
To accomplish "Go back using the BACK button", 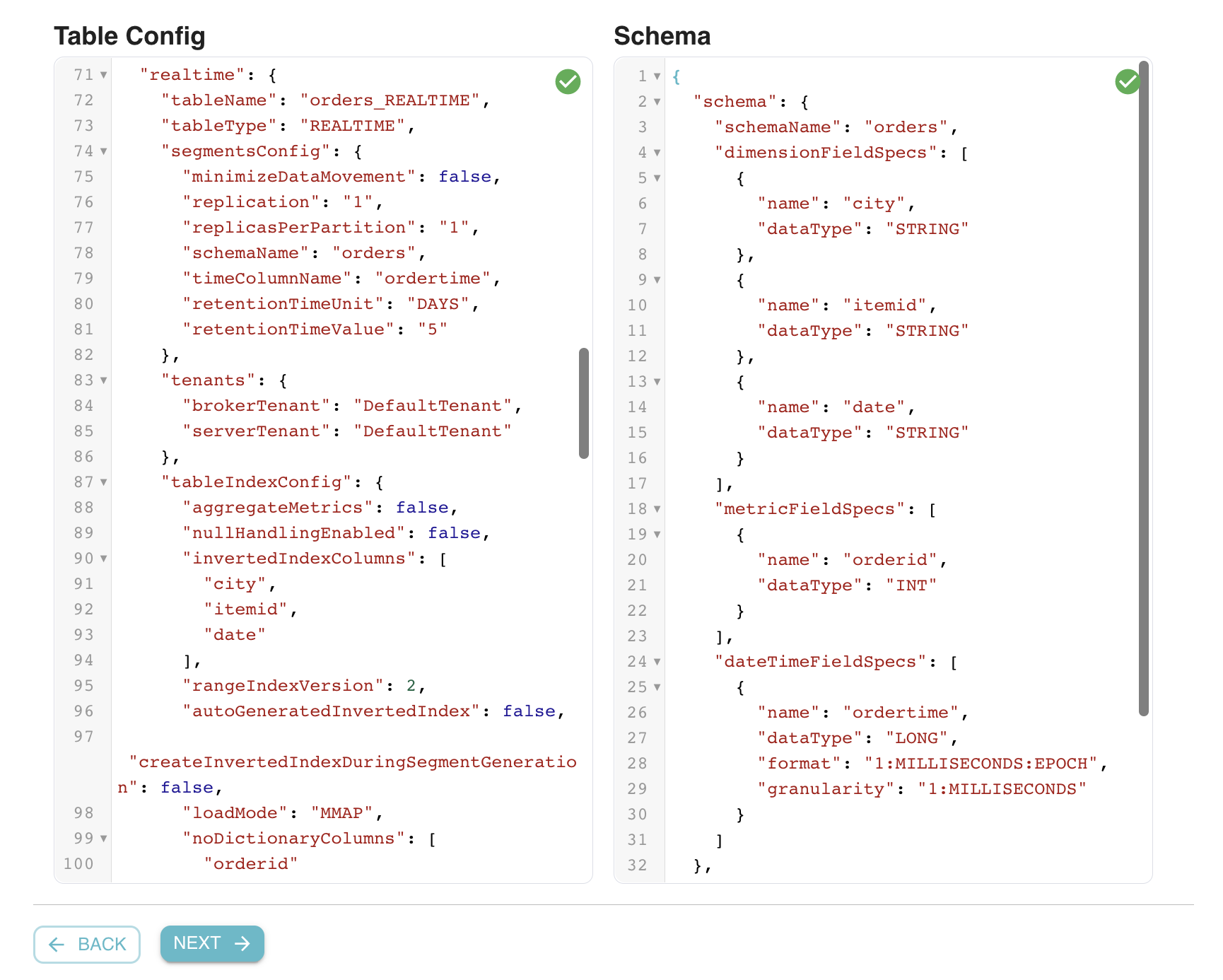I will (87, 944).
